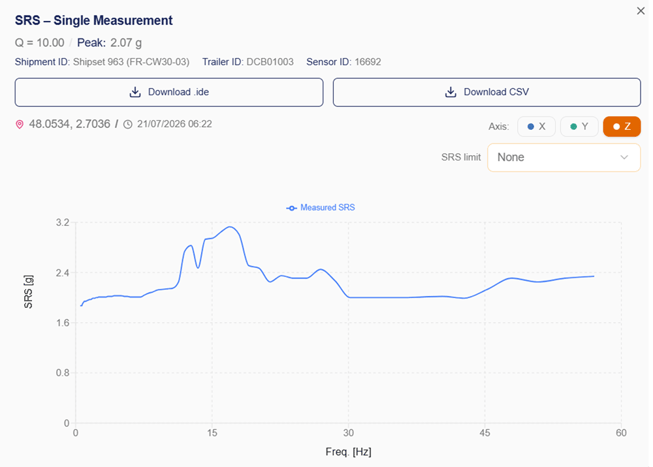Select the Y axis toggle

tap(579, 127)
